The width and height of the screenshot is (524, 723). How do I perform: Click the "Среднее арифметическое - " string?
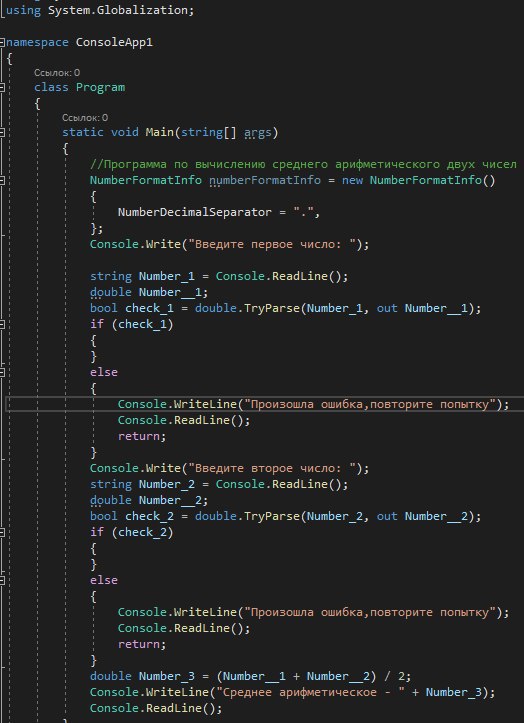coord(310,692)
